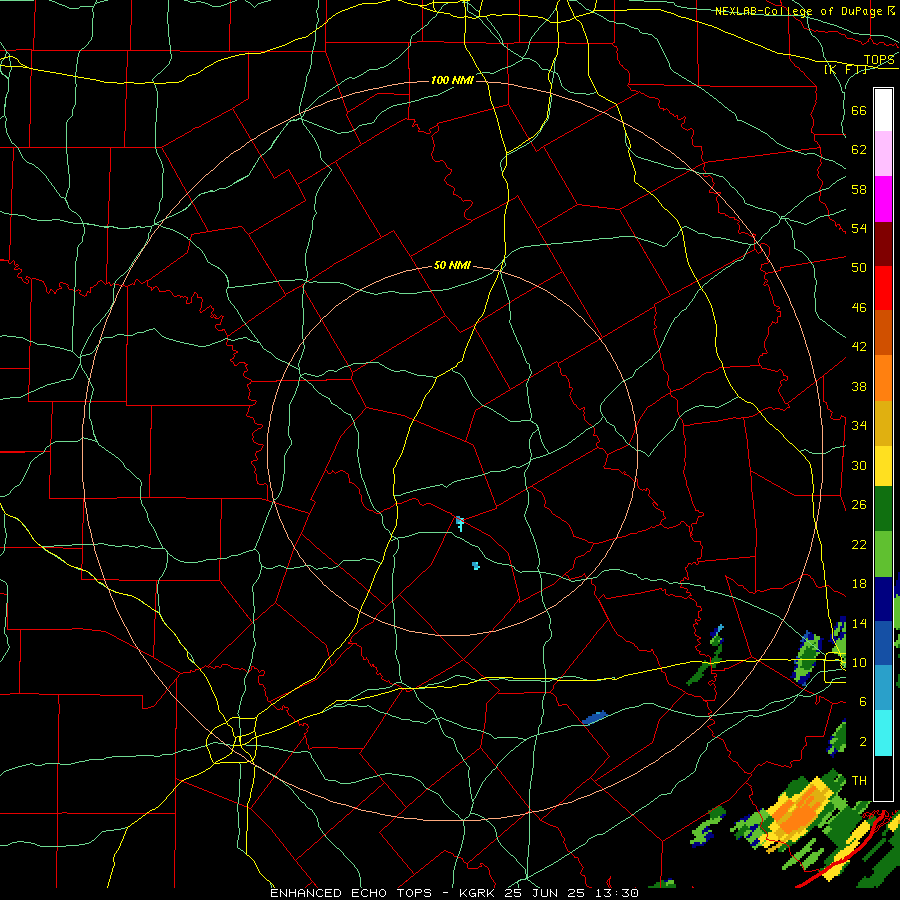Click the black TH swatch in the legend

click(x=883, y=778)
